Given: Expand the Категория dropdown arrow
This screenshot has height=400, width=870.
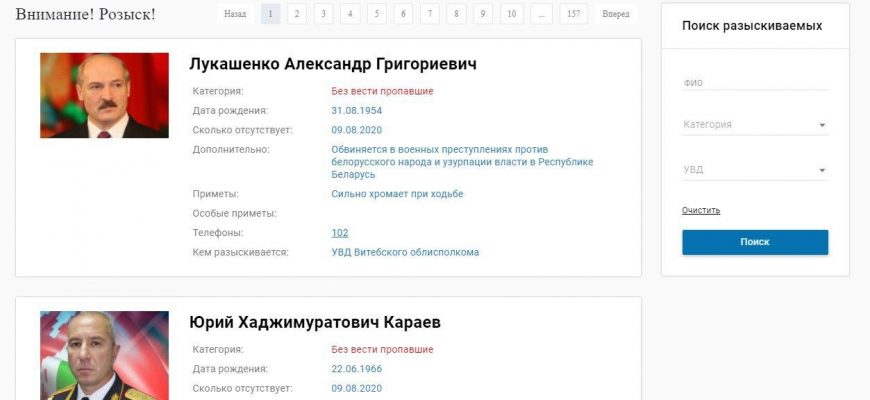Looking at the screenshot, I should click(x=822, y=125).
